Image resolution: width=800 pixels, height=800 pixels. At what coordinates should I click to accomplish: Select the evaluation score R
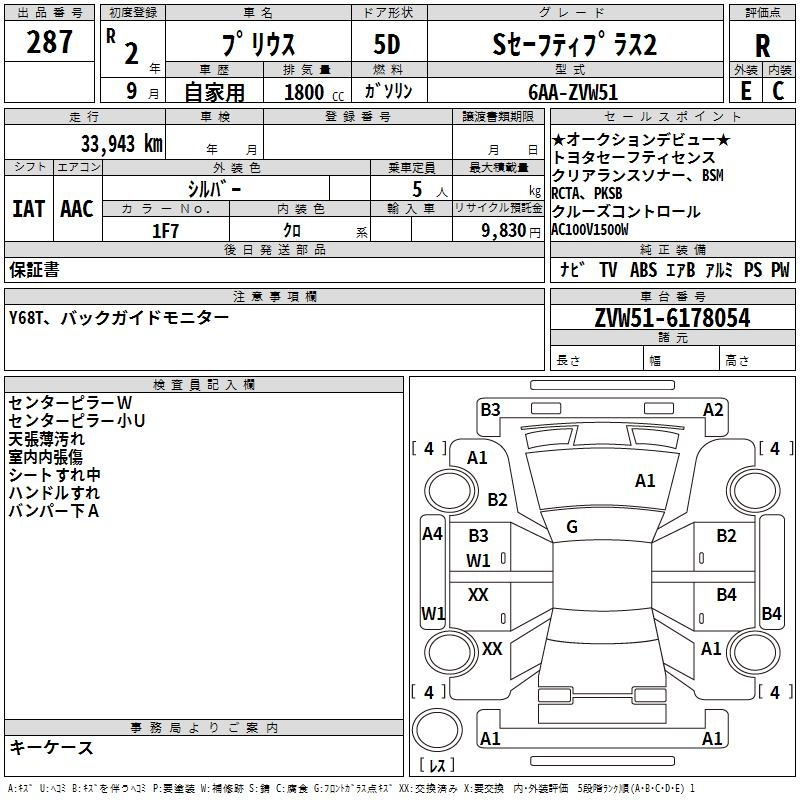click(762, 47)
